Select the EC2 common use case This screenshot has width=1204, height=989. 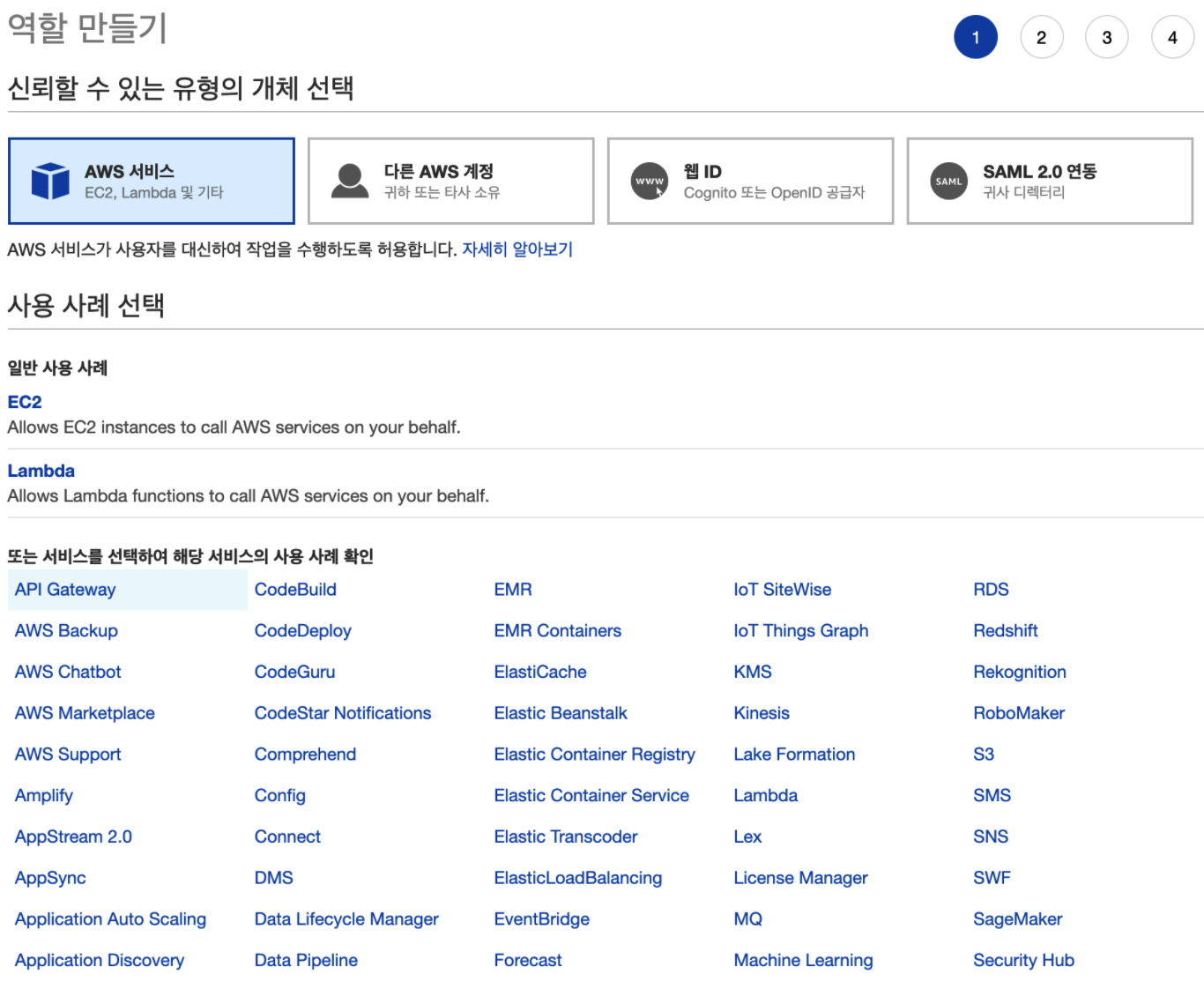pos(25,402)
